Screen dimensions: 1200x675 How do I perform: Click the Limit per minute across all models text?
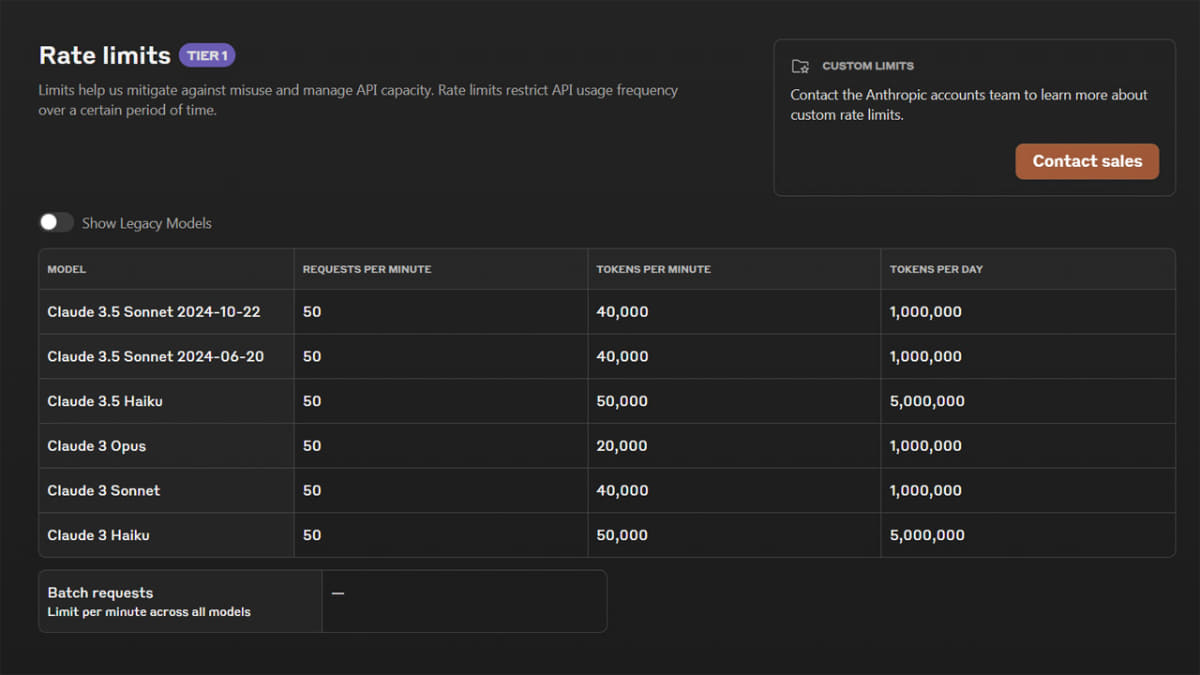tap(149, 612)
